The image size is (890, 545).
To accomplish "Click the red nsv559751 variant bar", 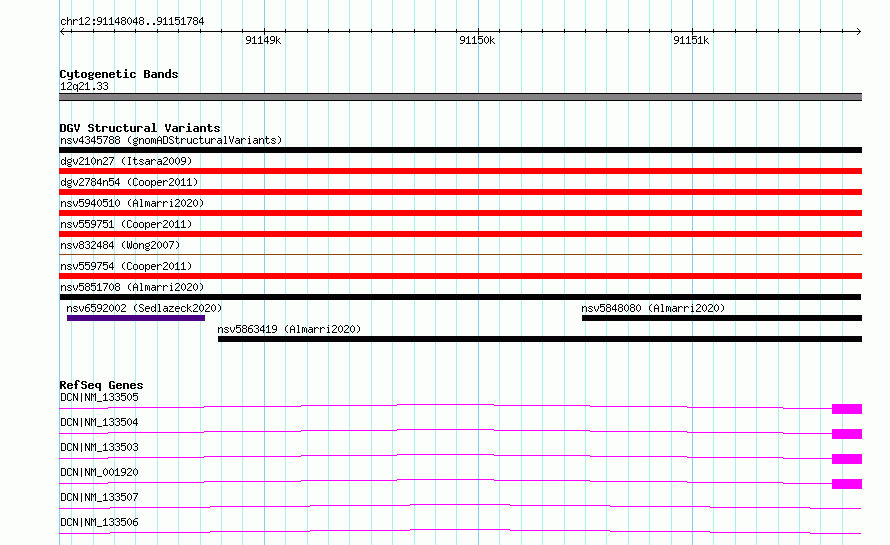I will (460, 234).
